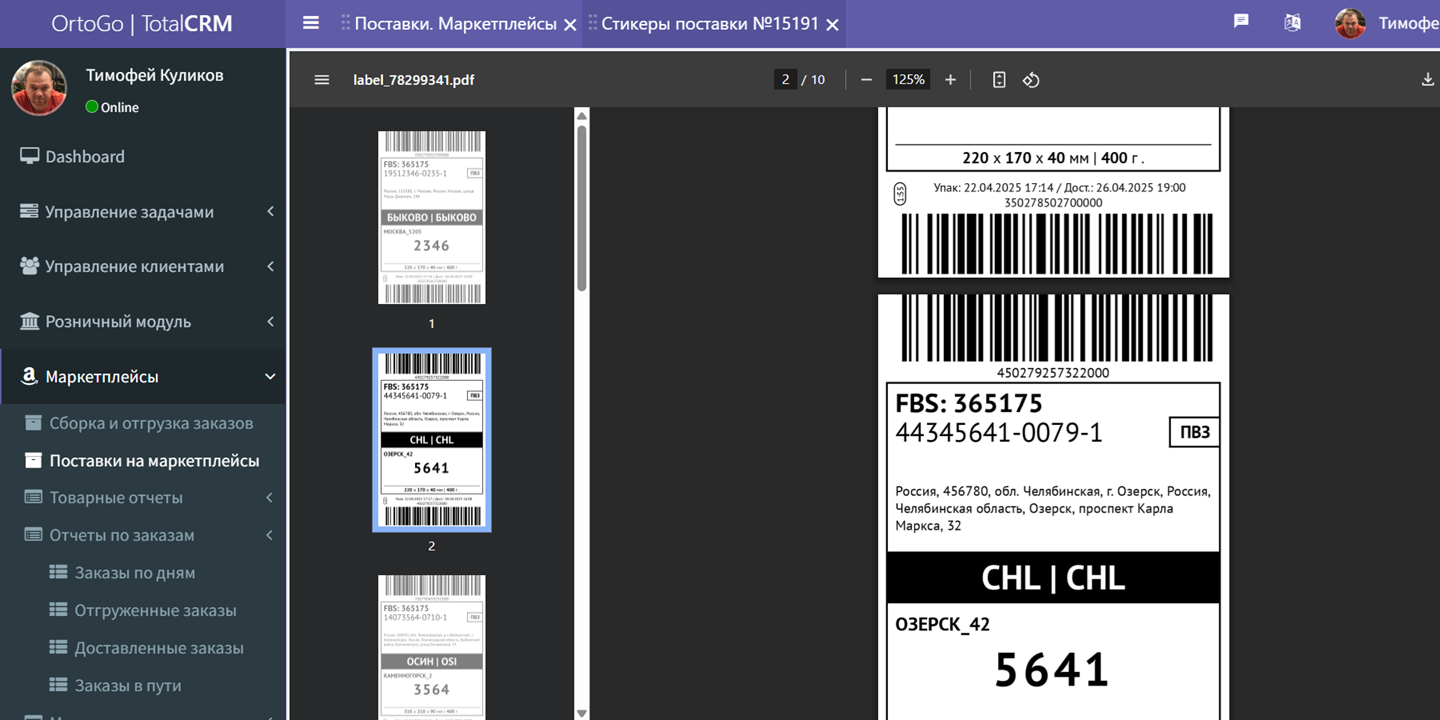The height and width of the screenshot is (720, 1440).
Task: Zoom in the PDF with plus button
Action: tap(950, 80)
